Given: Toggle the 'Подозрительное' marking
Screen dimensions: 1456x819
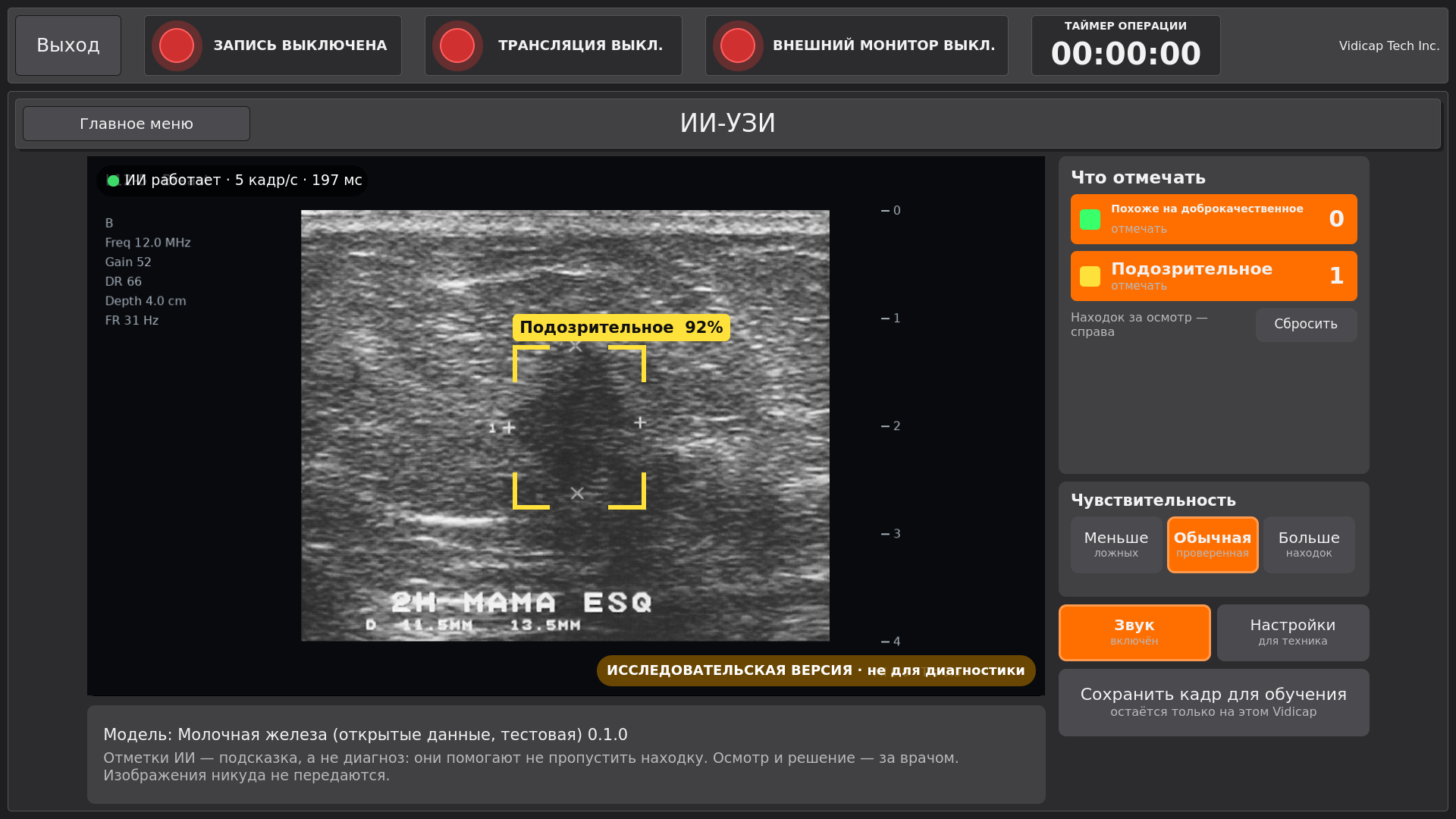Looking at the screenshot, I should pyautogui.click(x=1213, y=276).
